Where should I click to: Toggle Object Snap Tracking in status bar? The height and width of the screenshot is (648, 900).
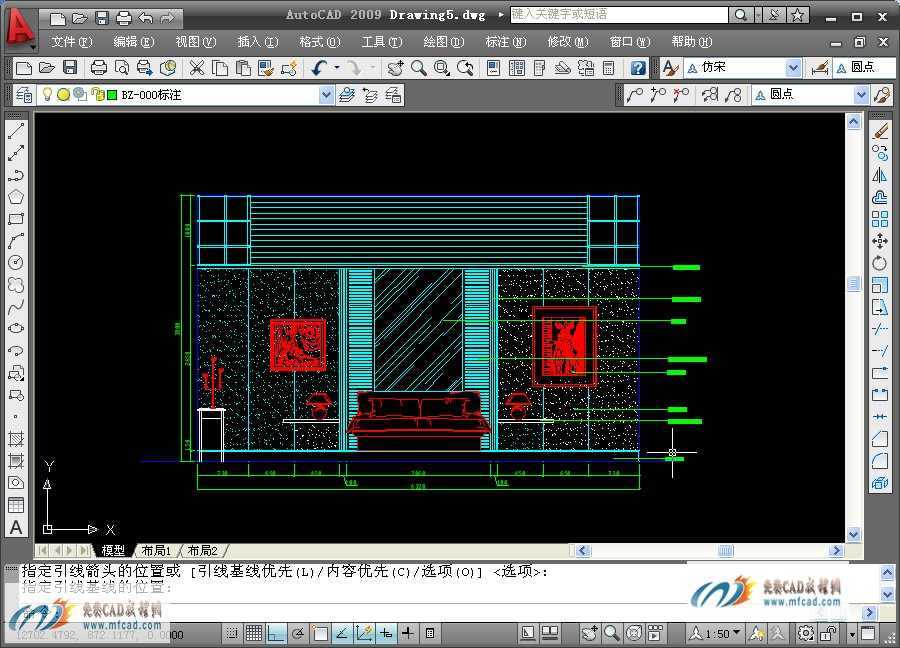pyautogui.click(x=342, y=633)
